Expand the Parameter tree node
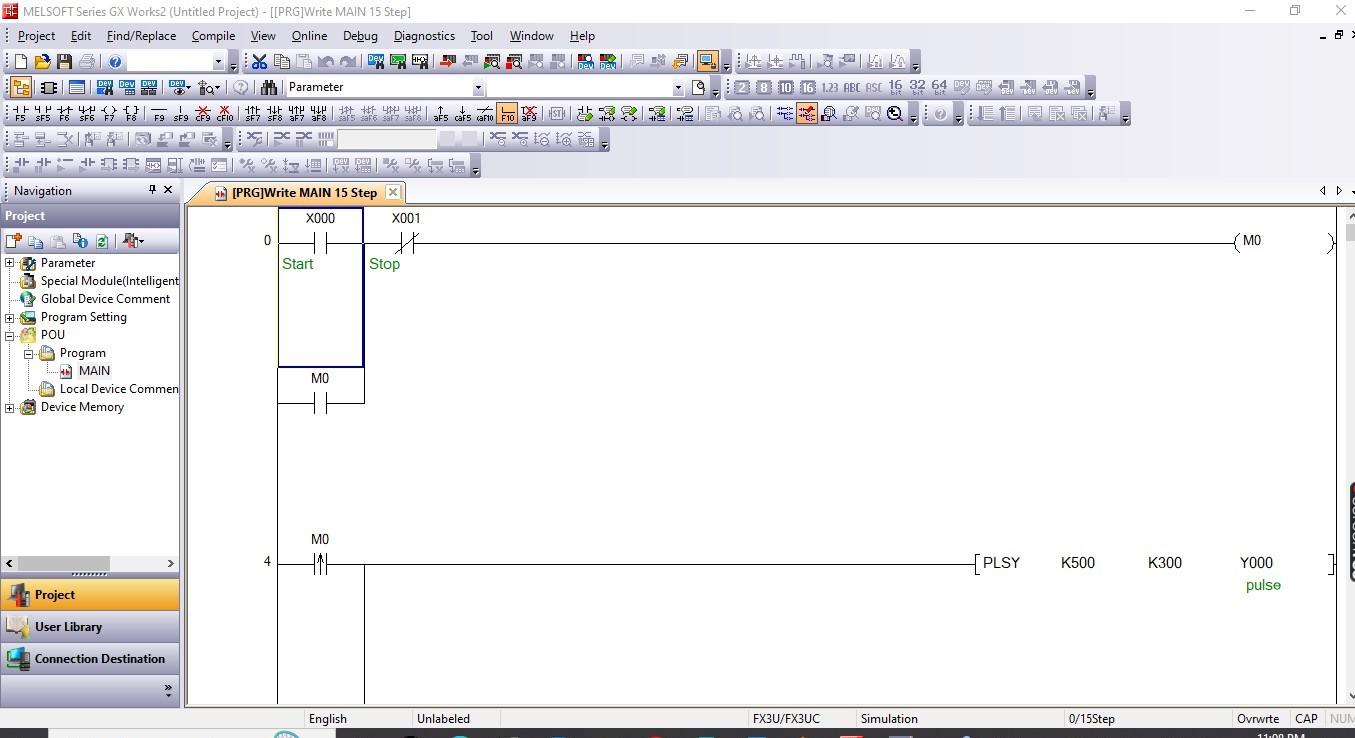1355x738 pixels. point(10,263)
